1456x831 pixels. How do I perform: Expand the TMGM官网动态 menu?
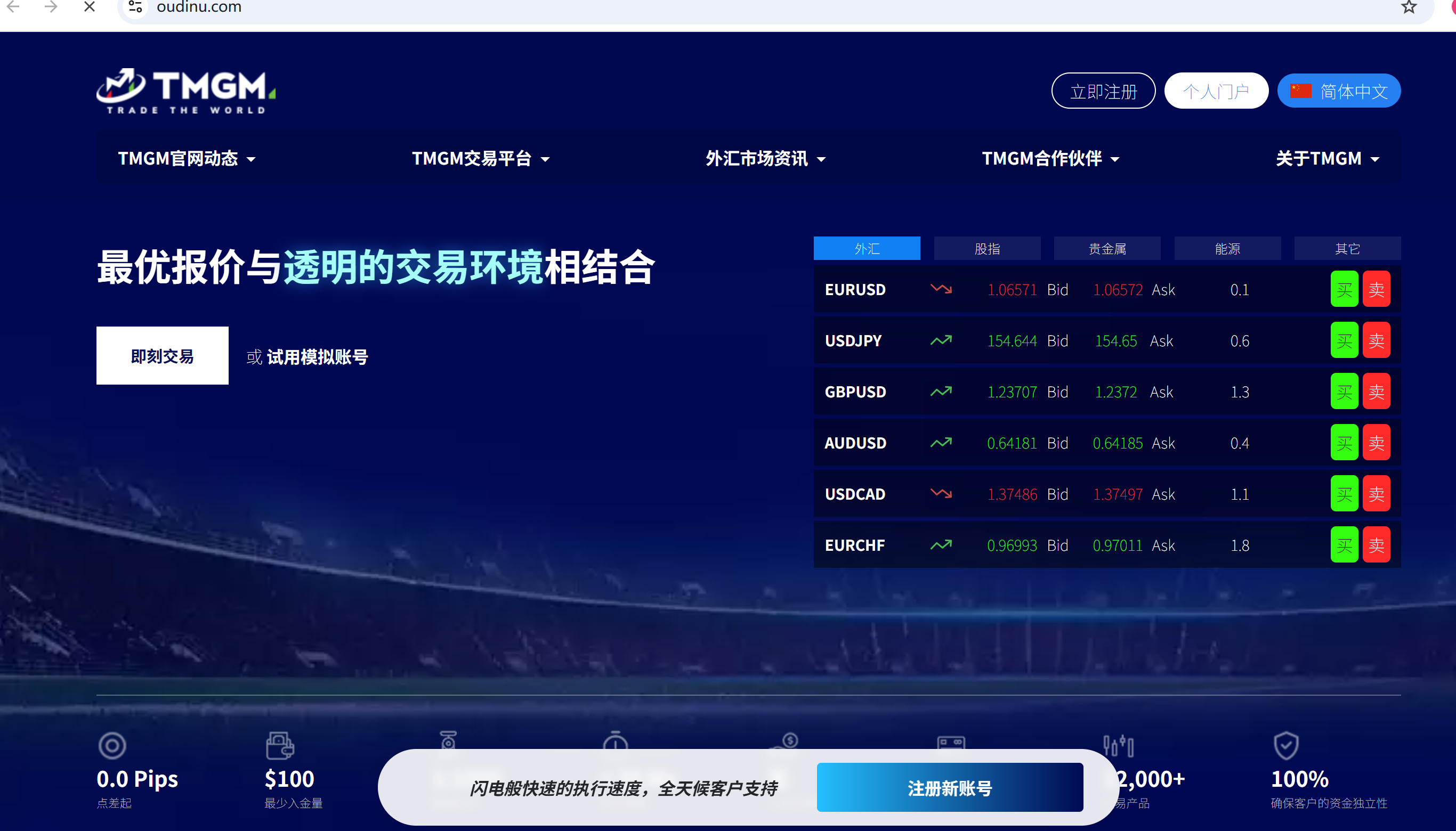tap(187, 158)
